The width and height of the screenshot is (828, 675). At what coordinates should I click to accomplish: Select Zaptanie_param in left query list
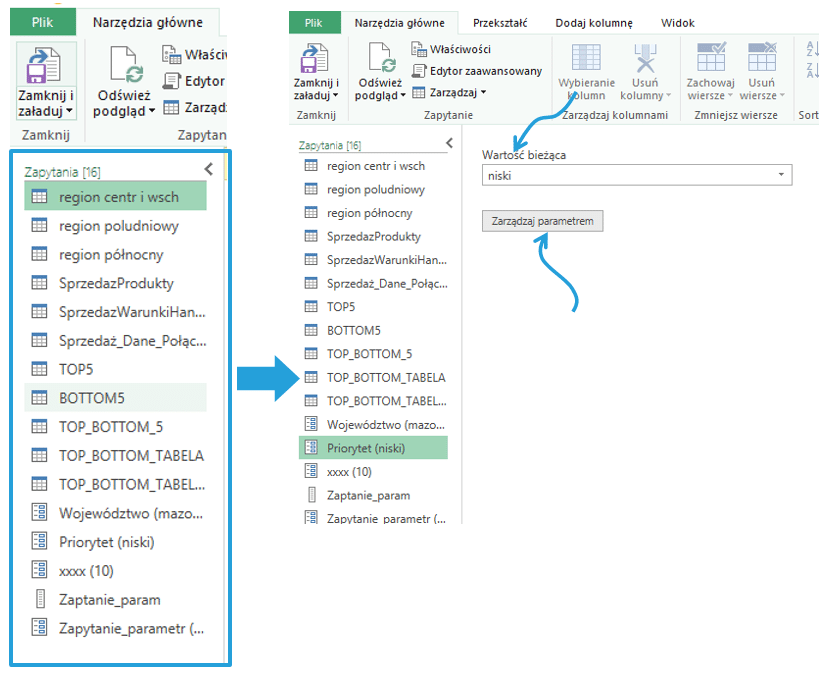coord(109,600)
